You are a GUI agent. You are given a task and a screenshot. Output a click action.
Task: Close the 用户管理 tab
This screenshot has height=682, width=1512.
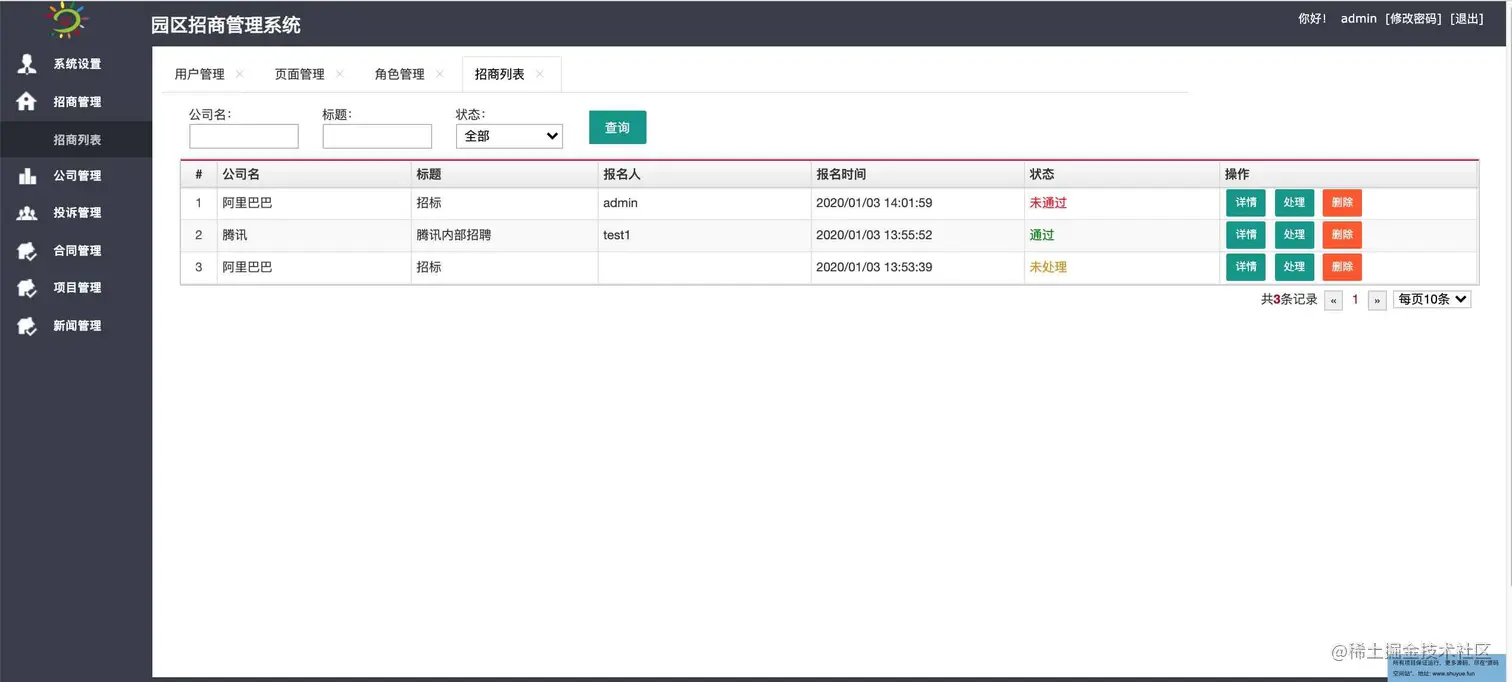click(239, 74)
